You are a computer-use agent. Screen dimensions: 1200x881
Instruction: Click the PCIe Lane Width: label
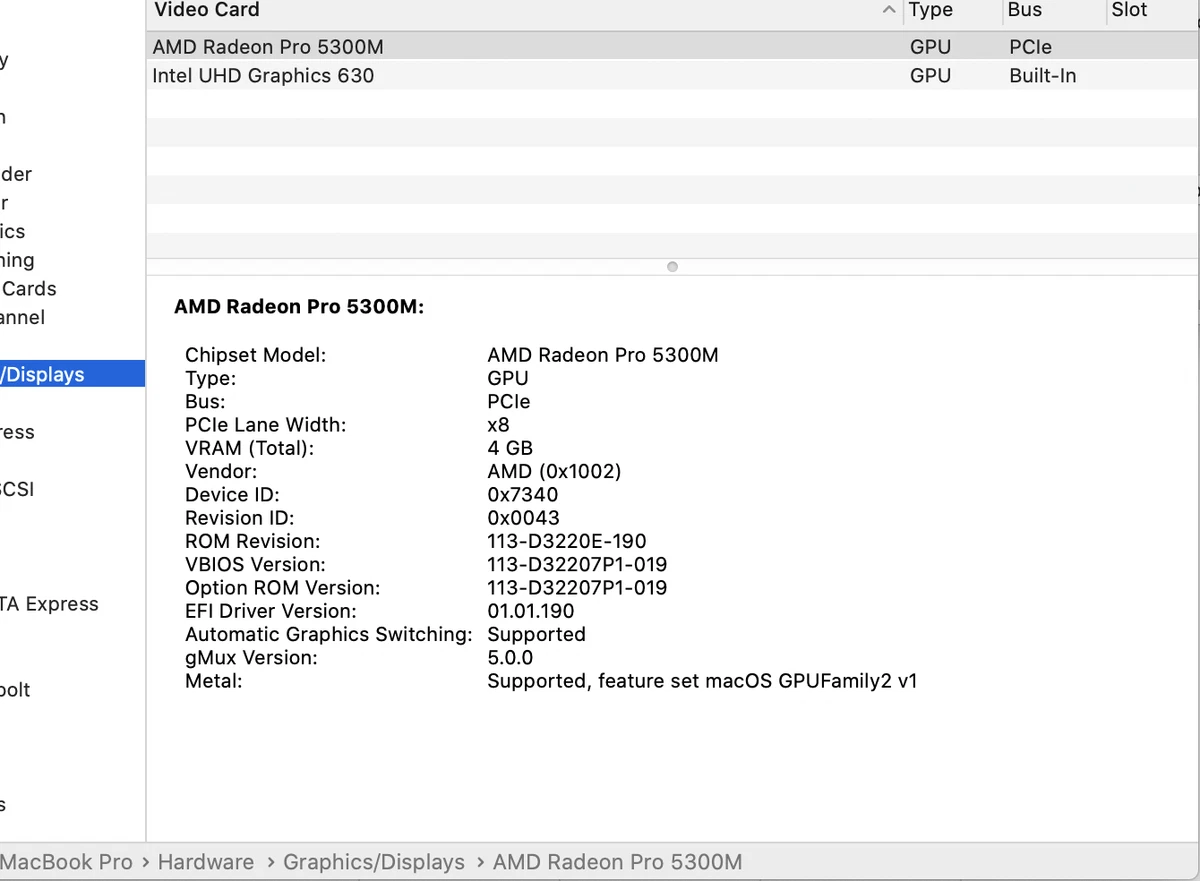coord(266,425)
